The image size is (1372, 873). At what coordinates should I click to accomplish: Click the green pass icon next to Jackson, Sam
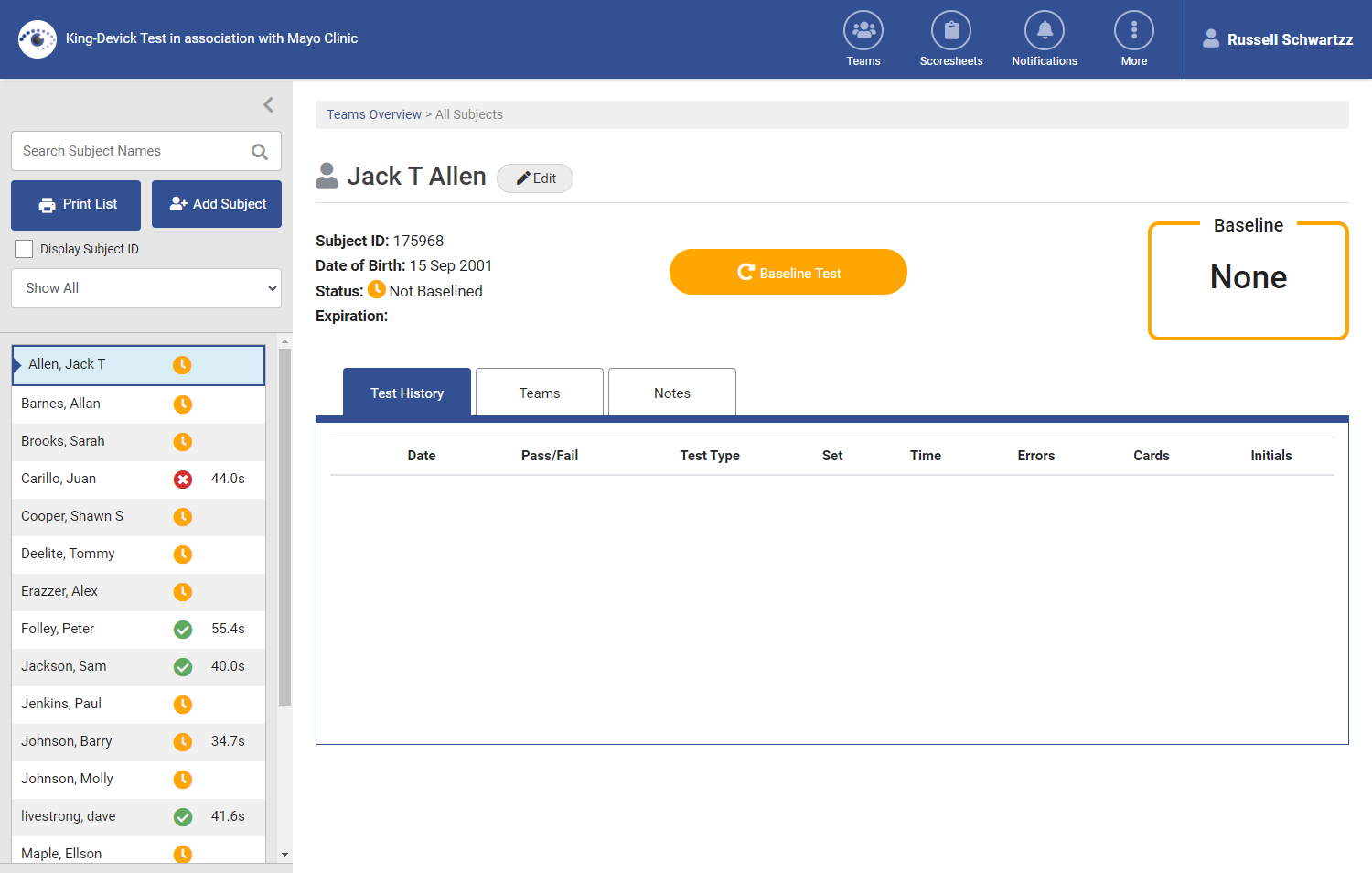click(182, 666)
